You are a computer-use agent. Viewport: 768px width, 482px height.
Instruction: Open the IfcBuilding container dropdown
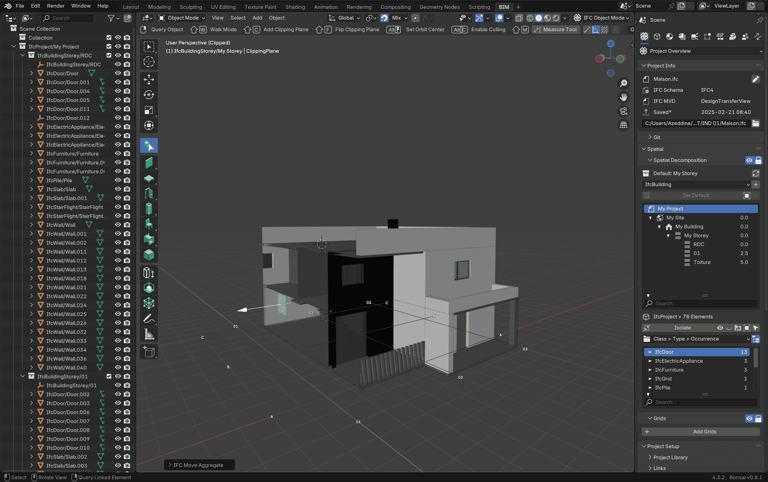tap(696, 184)
